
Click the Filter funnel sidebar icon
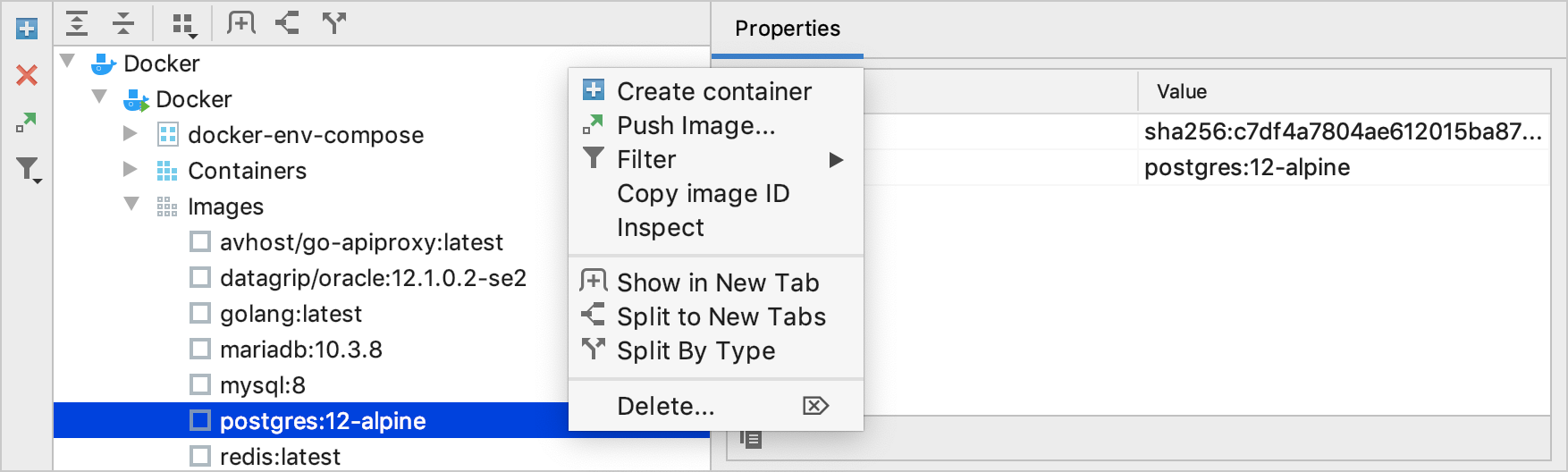[28, 169]
